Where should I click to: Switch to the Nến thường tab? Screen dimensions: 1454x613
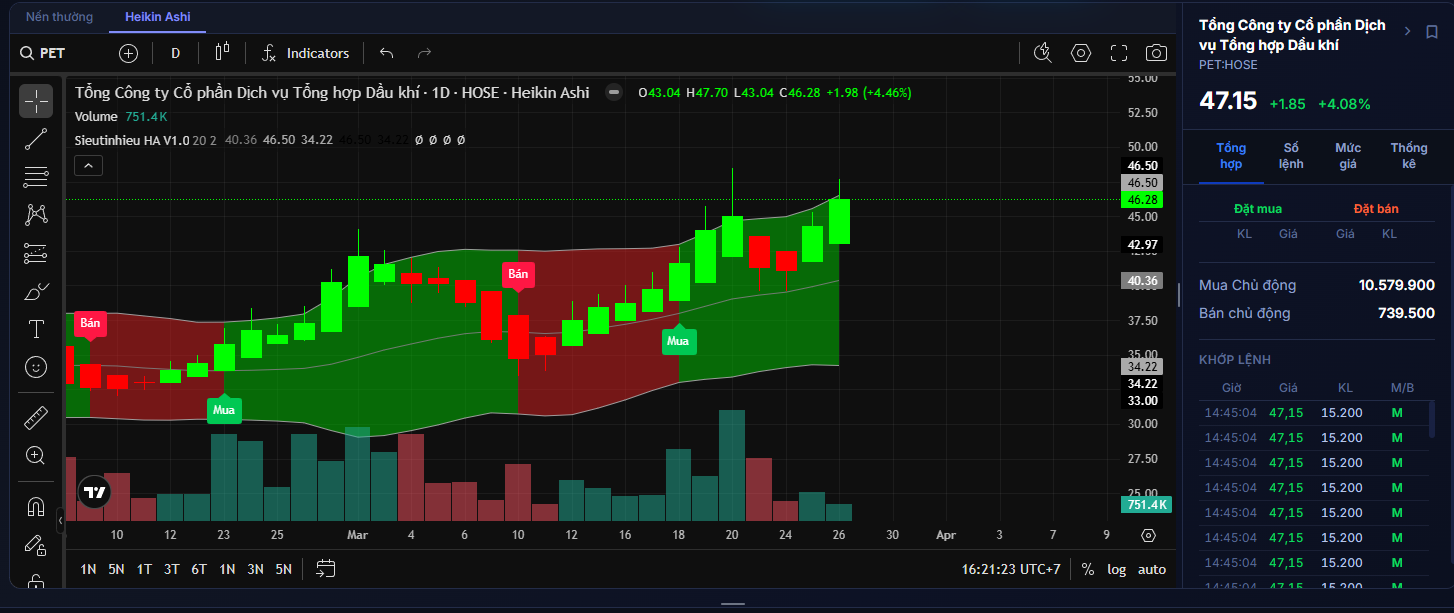[x=59, y=17]
